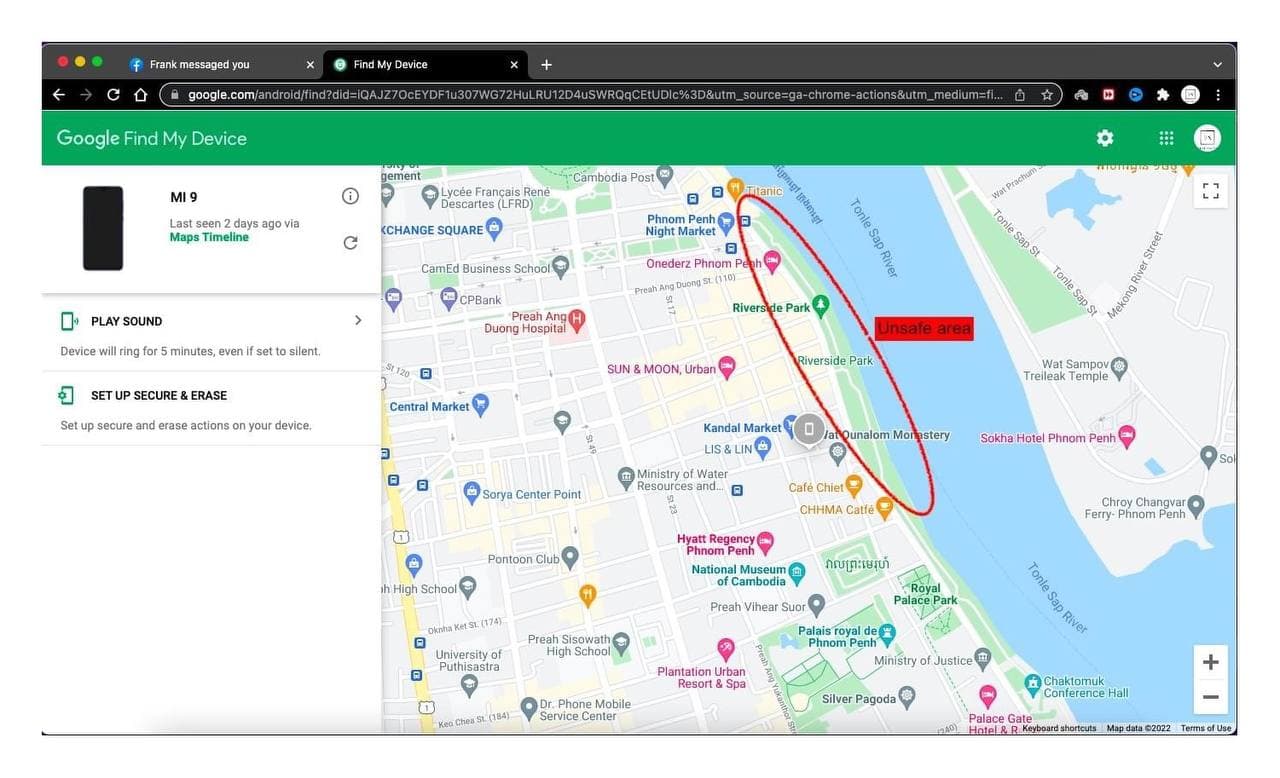
Task: Click the Kandal Market label
Action: 742,428
